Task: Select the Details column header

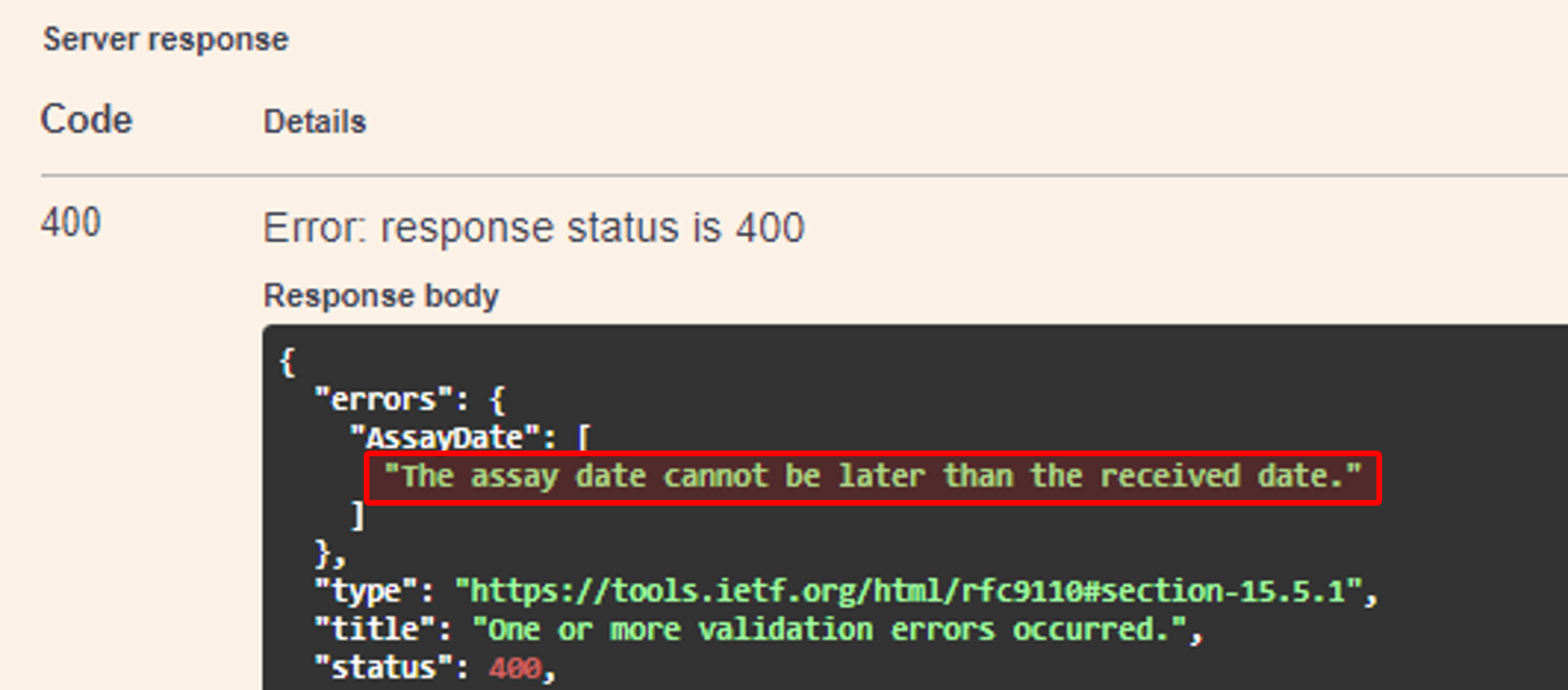Action: pyautogui.click(x=315, y=122)
